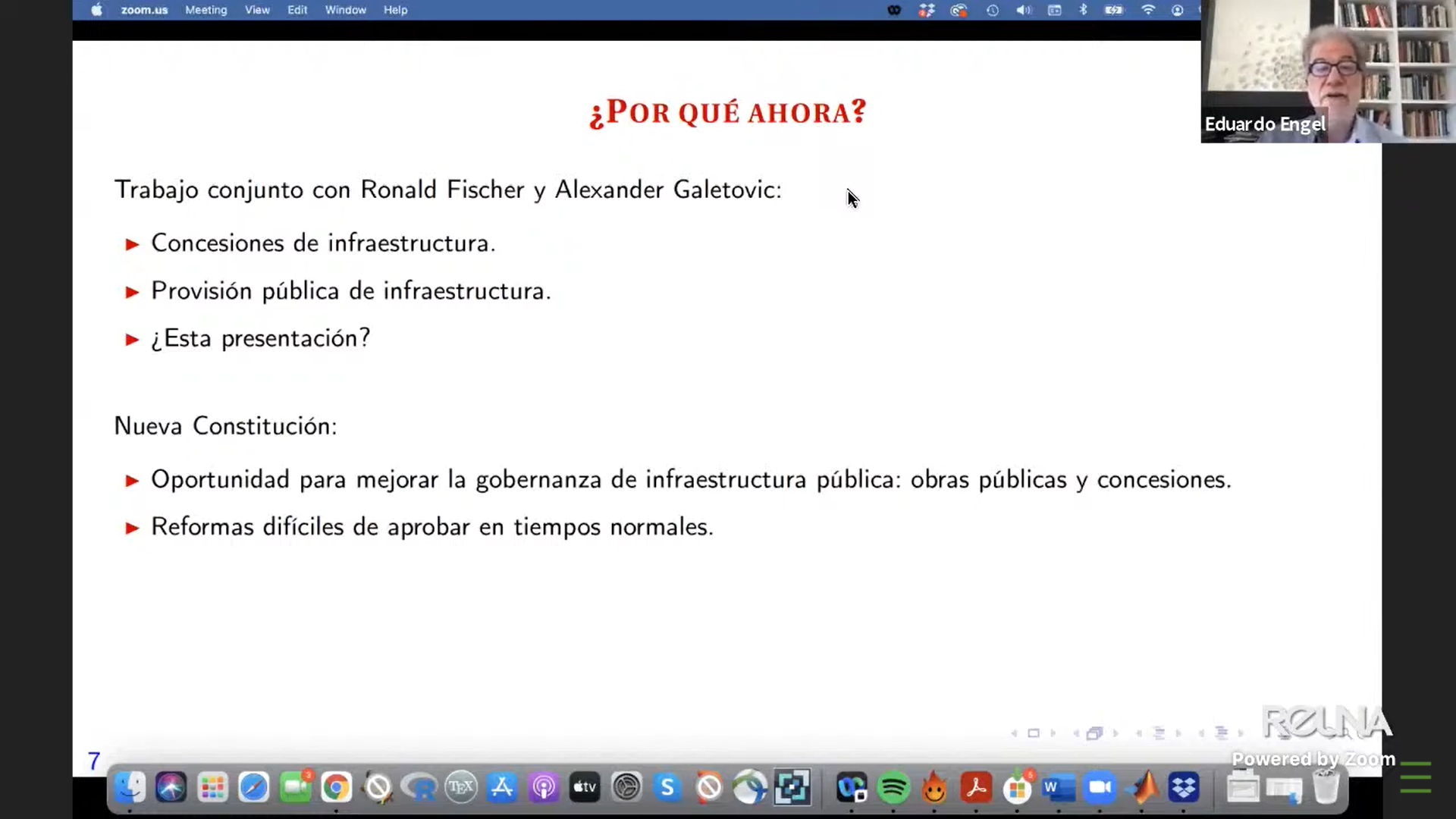
Task: Open the App Store from the Dock
Action: [x=502, y=788]
